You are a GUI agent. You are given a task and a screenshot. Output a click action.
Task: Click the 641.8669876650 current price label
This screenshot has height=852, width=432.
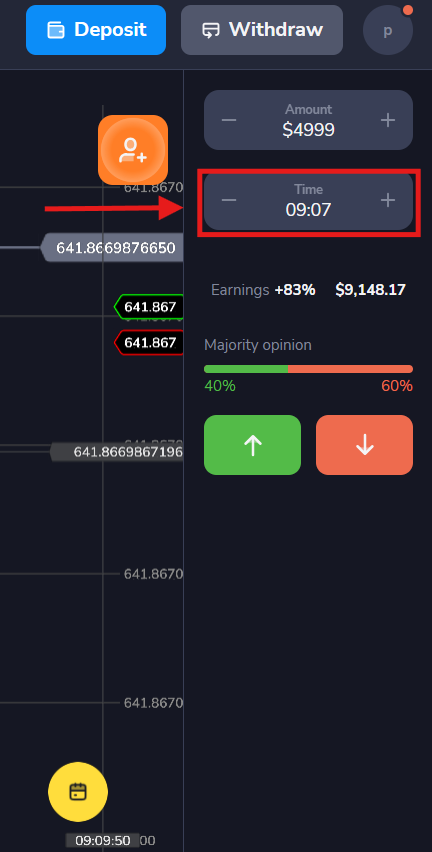click(112, 248)
